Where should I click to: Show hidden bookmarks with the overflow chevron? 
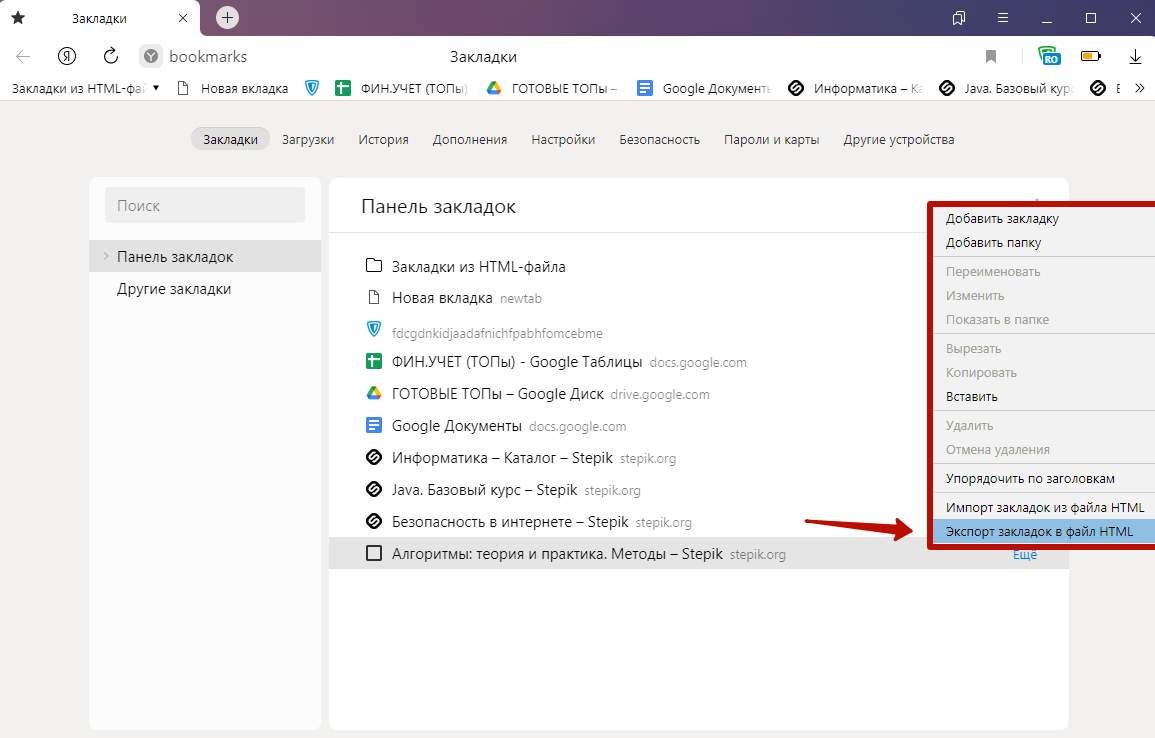(1138, 88)
